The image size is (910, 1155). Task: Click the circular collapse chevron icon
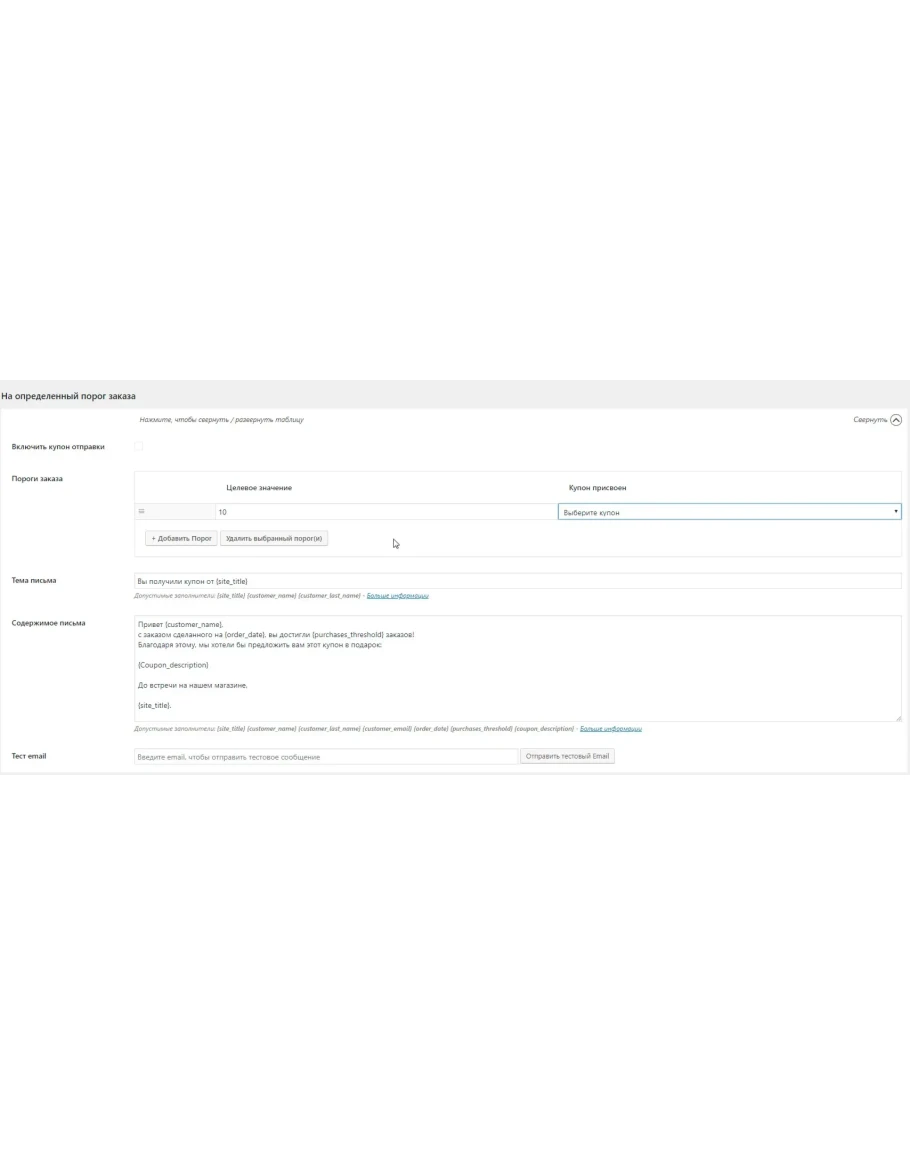point(895,420)
